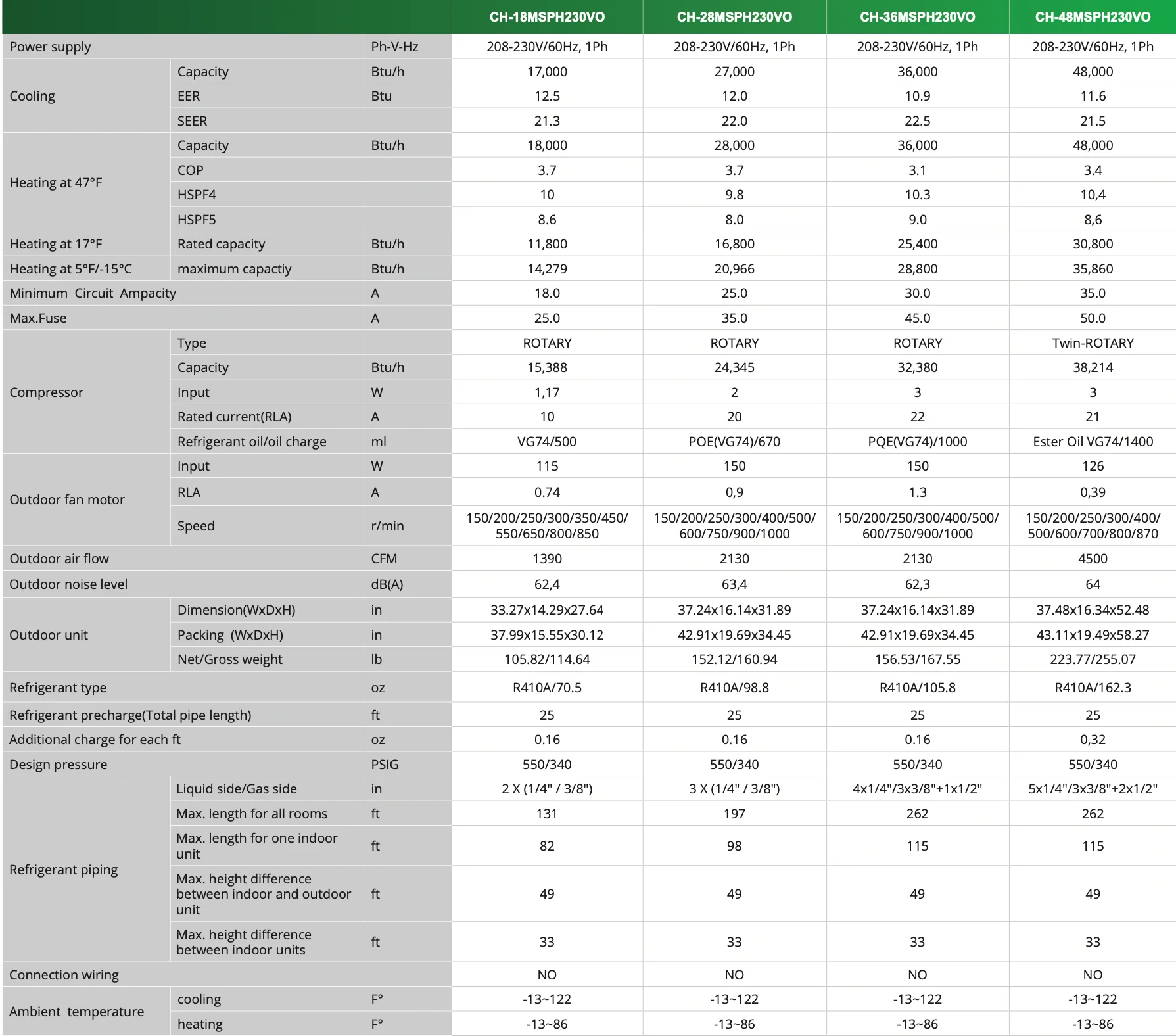Click the 5x1/4"/3x3/8"+2x1/2" piping cell
Image resolution: width=1176 pixels, height=1036 pixels.
pos(1093,789)
